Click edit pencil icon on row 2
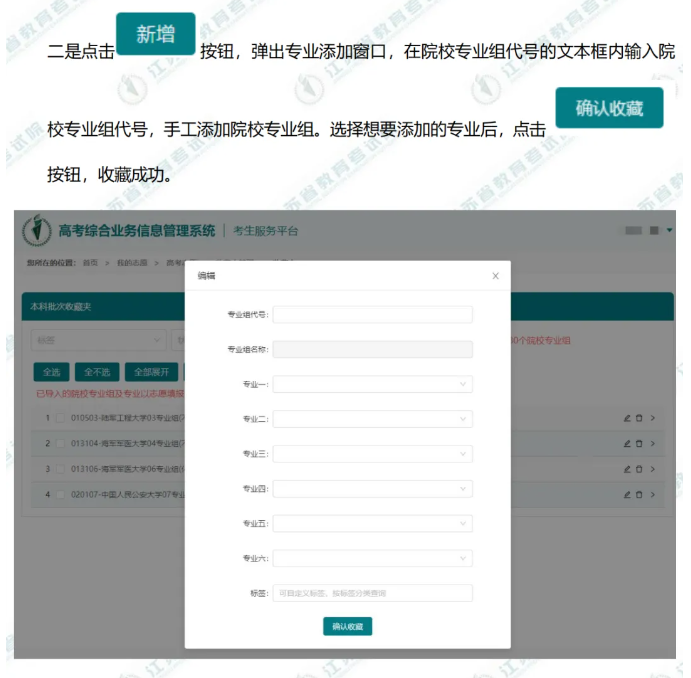Image resolution: width=691 pixels, height=678 pixels. pos(627,444)
